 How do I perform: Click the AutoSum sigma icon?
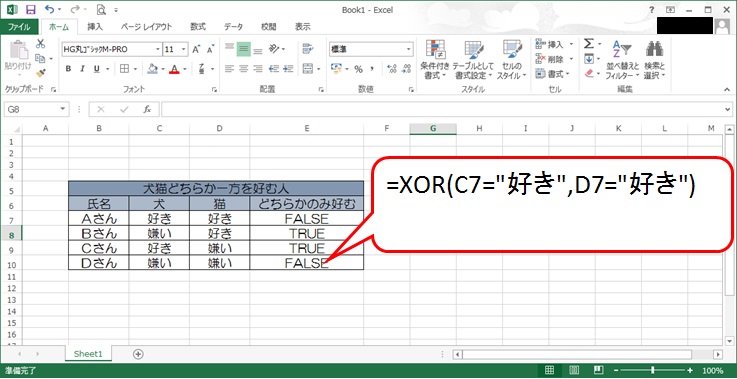click(588, 44)
